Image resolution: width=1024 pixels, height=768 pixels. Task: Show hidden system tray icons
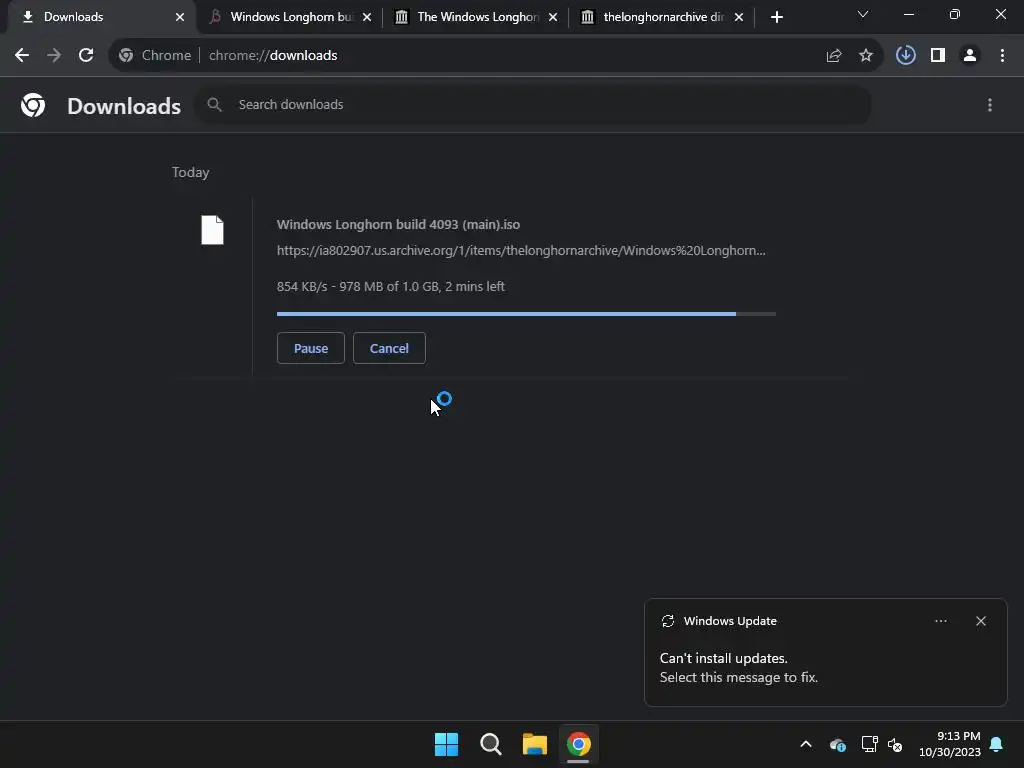click(x=806, y=744)
